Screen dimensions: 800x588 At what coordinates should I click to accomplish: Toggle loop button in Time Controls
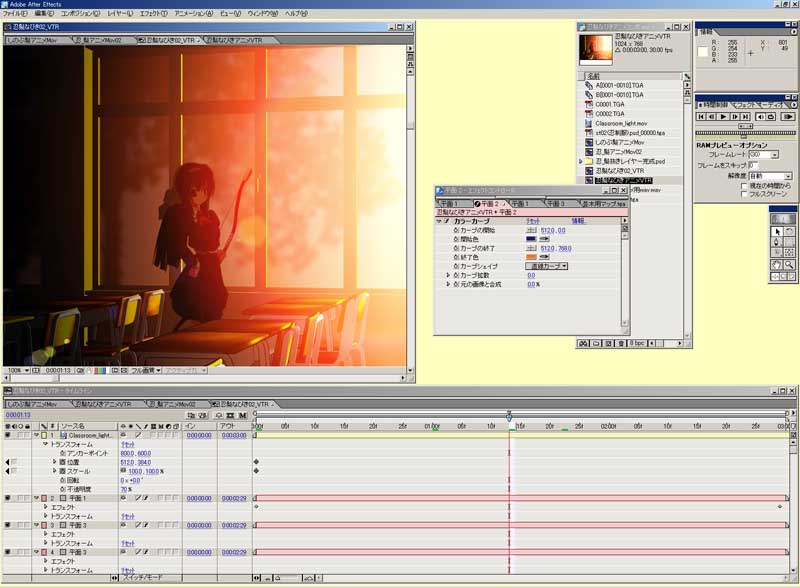click(x=771, y=117)
